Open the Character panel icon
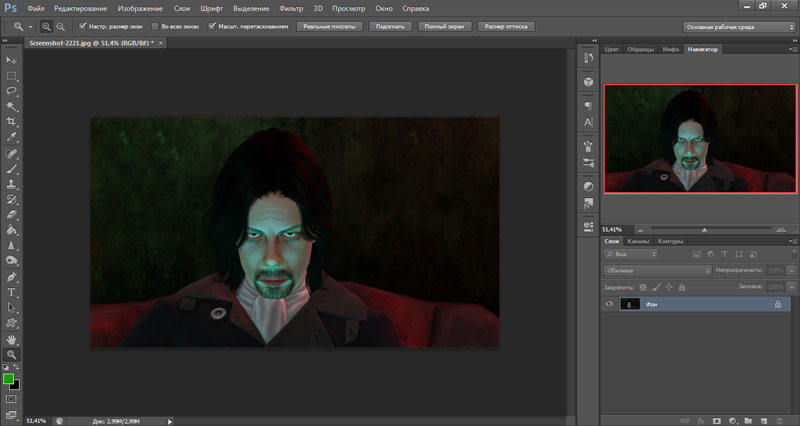The image size is (800, 426). point(588,122)
